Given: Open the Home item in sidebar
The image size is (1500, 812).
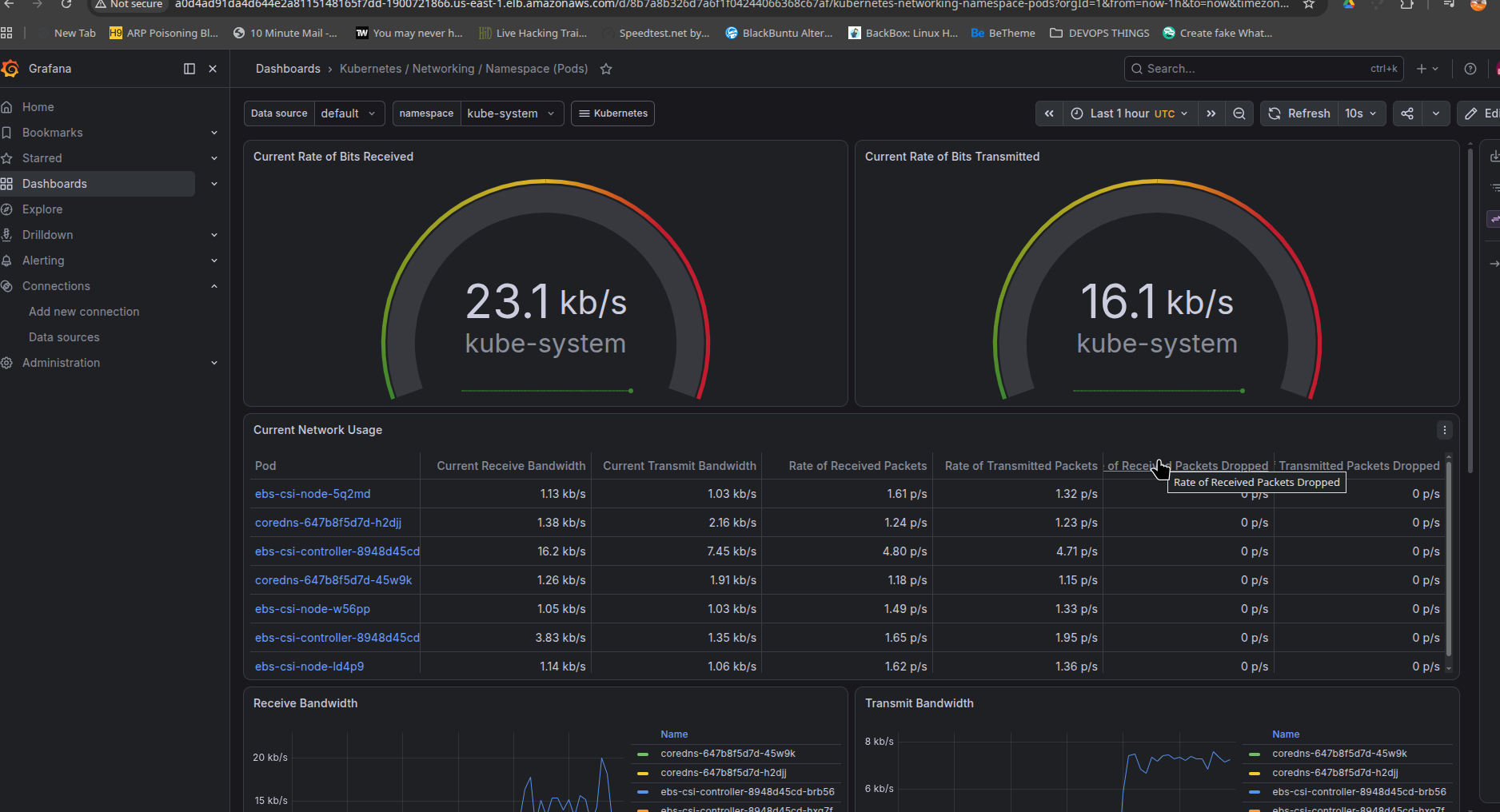Looking at the screenshot, I should point(38,107).
